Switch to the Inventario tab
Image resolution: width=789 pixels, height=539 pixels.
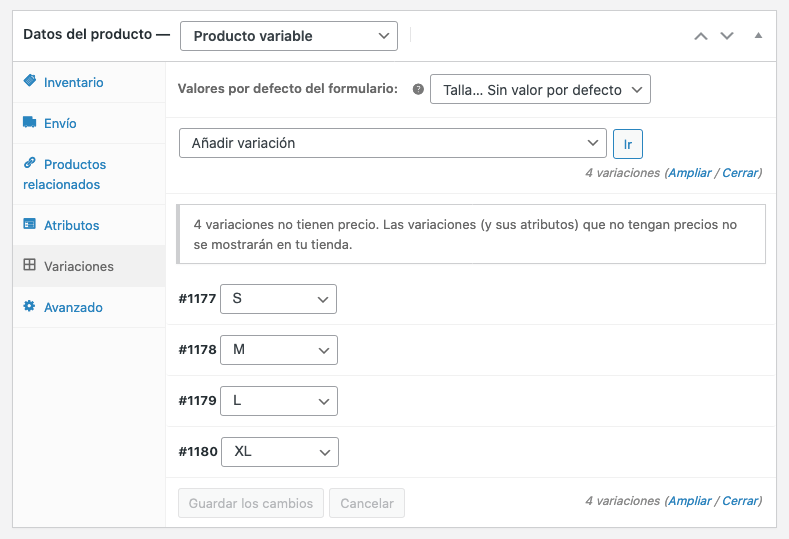pos(73,83)
